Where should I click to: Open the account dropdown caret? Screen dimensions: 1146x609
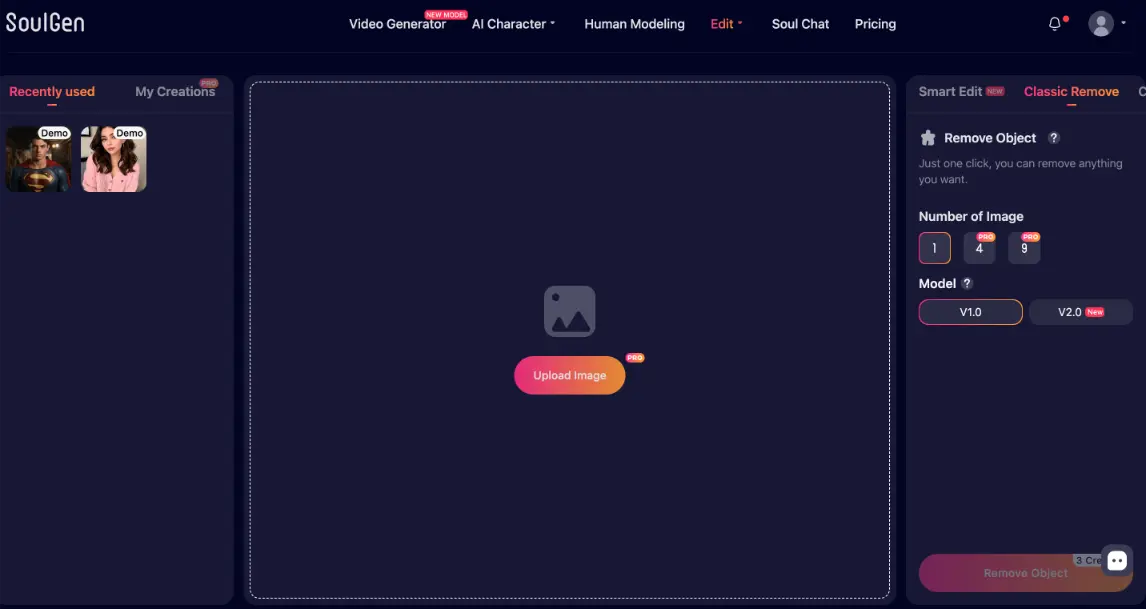tap(1123, 23)
